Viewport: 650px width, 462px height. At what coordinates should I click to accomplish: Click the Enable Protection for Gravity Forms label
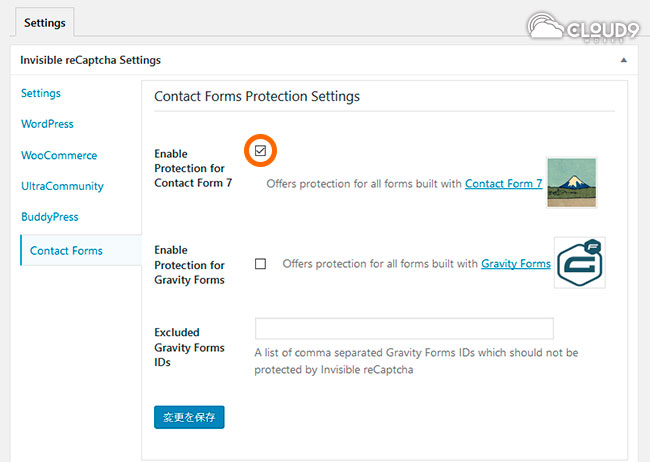coord(189,265)
